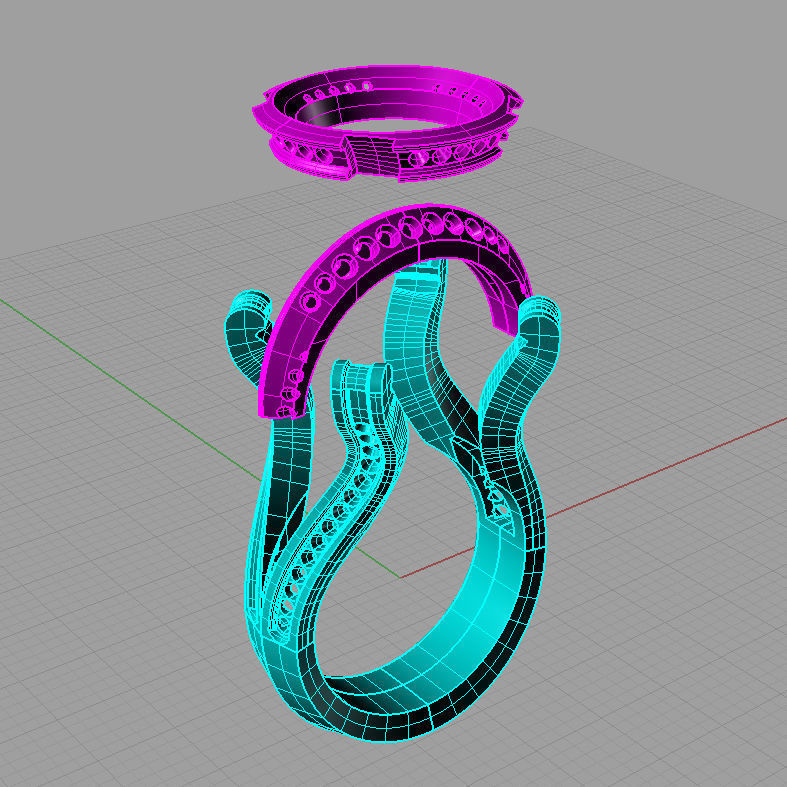The width and height of the screenshot is (787, 787).
Task: Select the floating magenta bezel ring at top
Action: (388, 123)
